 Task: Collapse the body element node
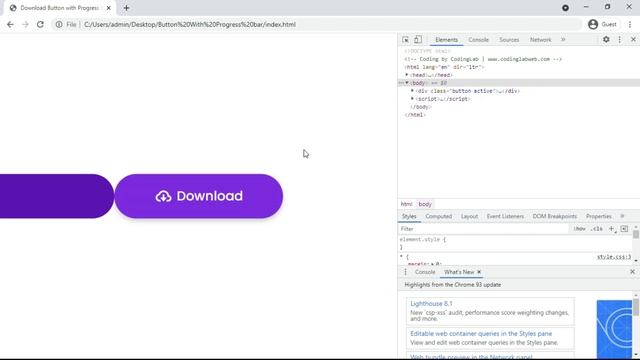407,83
